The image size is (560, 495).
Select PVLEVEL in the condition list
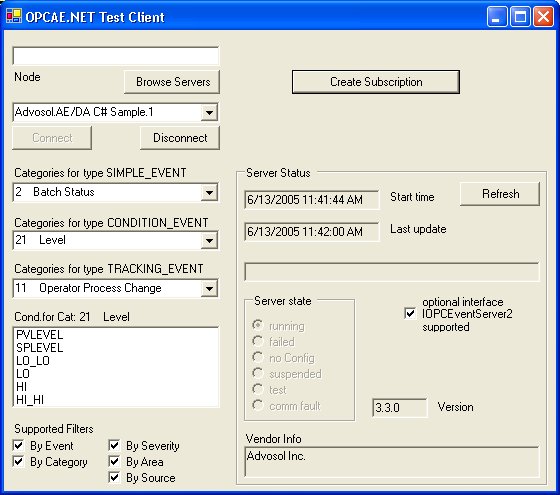click(40, 335)
